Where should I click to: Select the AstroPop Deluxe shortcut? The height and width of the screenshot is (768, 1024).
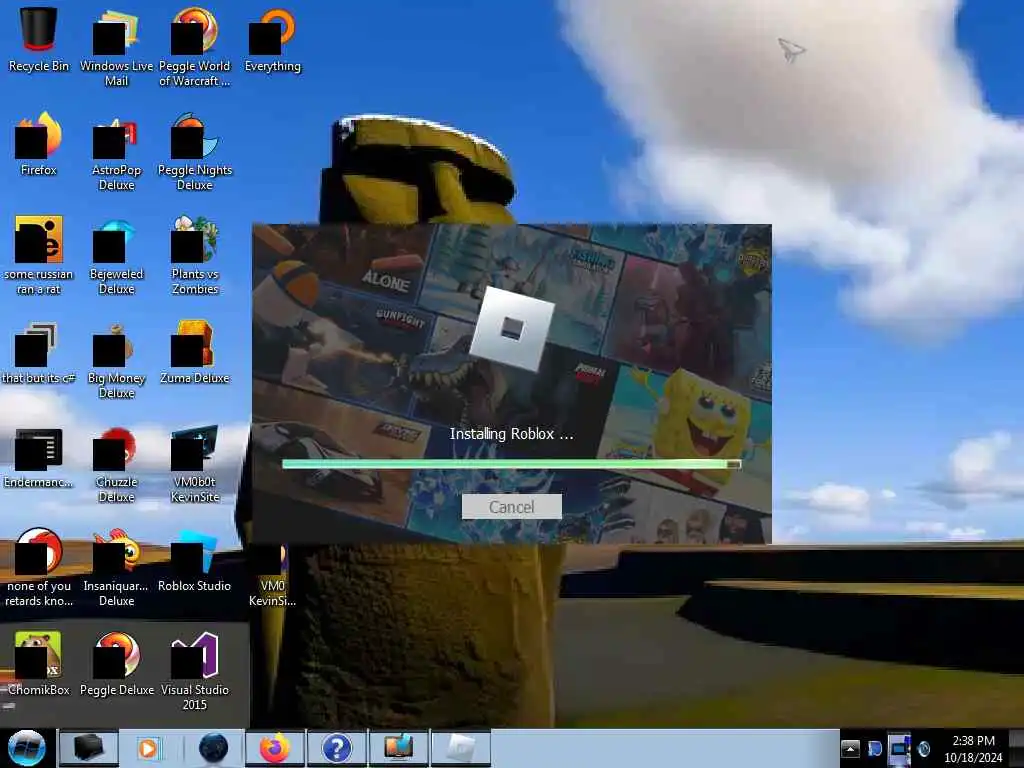116,152
